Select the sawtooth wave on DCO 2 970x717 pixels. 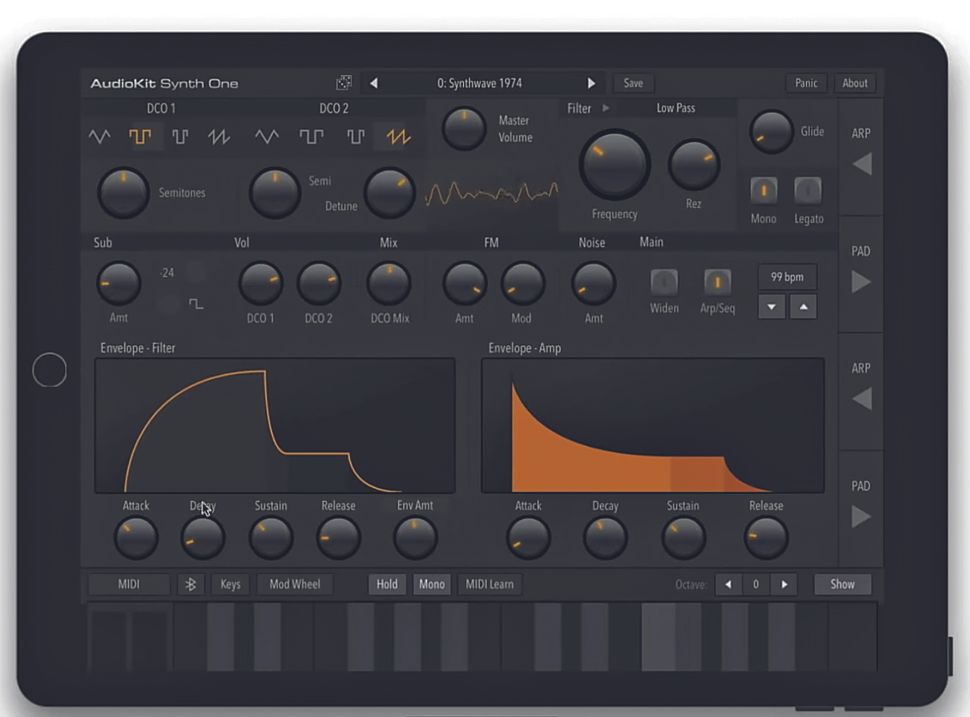pos(396,137)
